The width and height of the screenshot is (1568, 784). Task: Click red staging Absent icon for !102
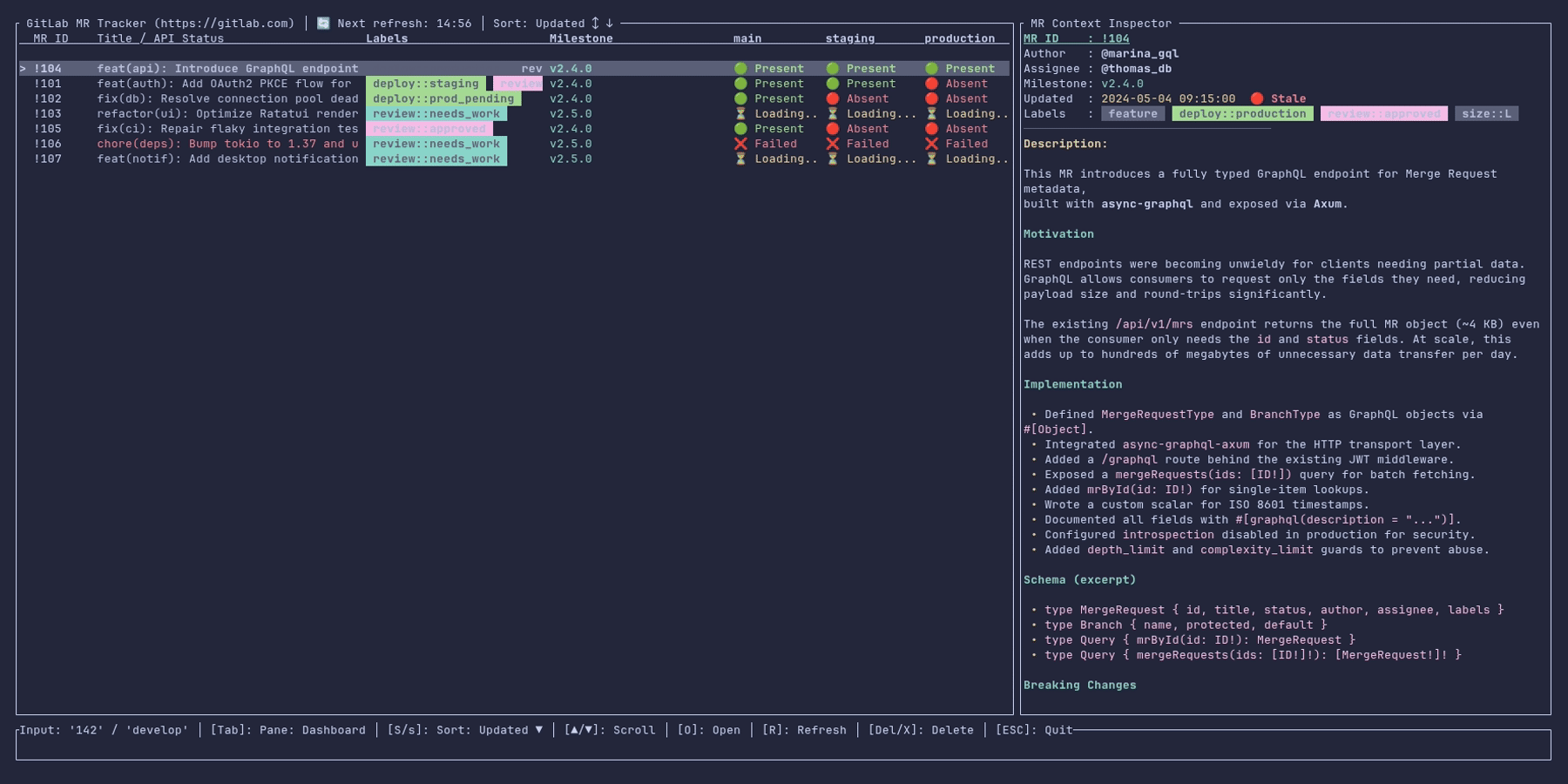pos(833,98)
